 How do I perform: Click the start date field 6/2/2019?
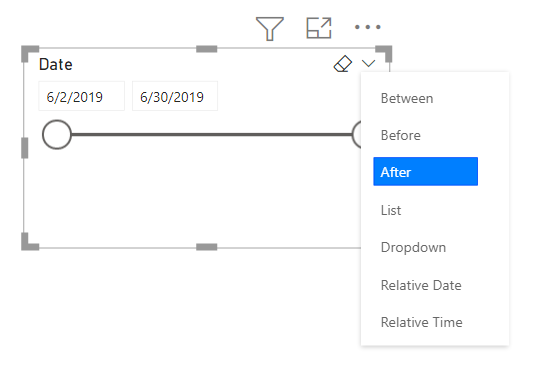point(82,96)
